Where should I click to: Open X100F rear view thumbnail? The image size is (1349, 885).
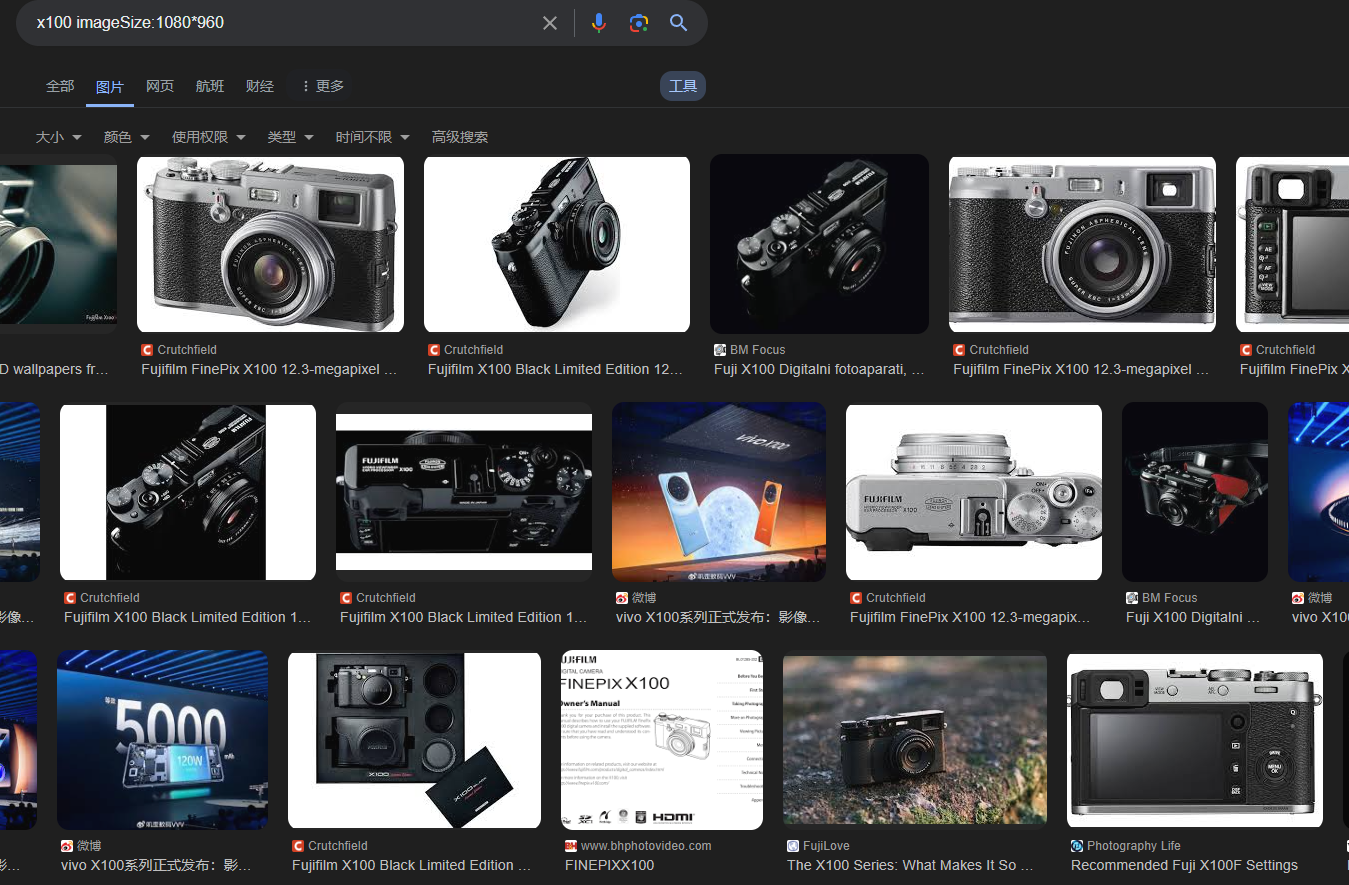point(1195,740)
